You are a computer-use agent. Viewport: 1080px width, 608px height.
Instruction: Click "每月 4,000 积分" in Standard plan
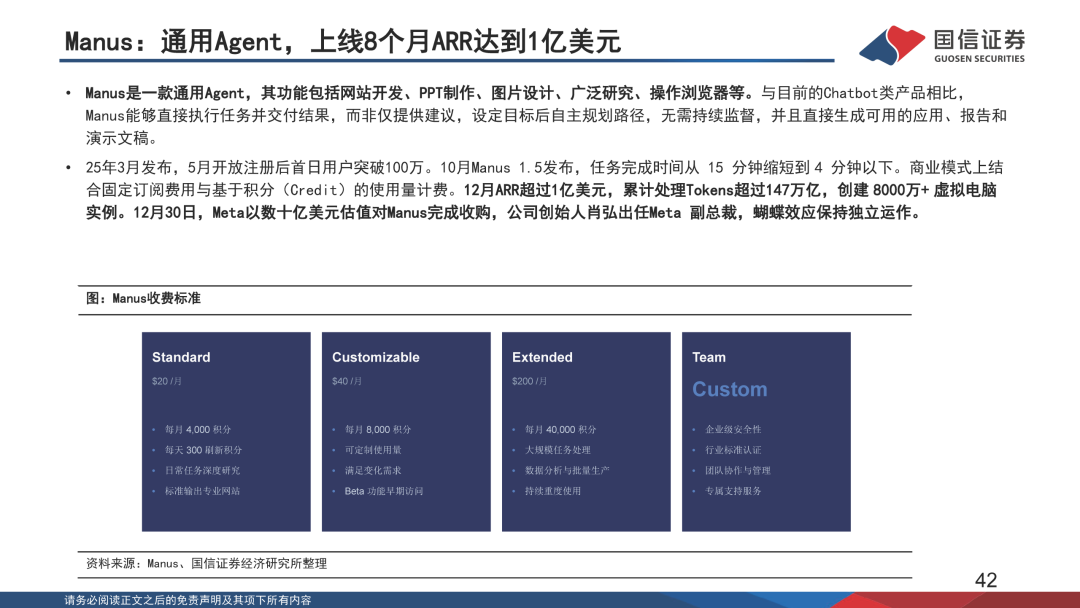[x=198, y=429]
